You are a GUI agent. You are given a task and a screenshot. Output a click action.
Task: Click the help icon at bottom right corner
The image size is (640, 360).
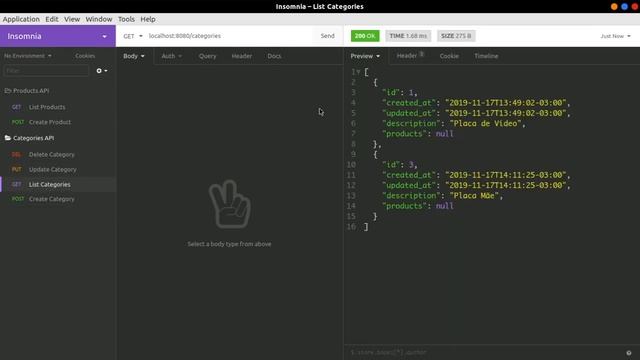(x=629, y=353)
